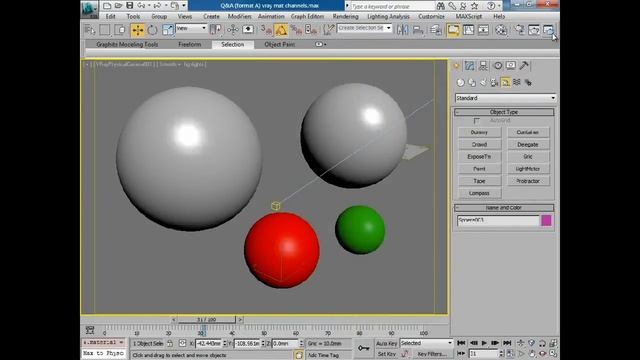Toggle Absolute/Offset transform type-in mode
This screenshot has width=640, height=360.
[x=182, y=343]
